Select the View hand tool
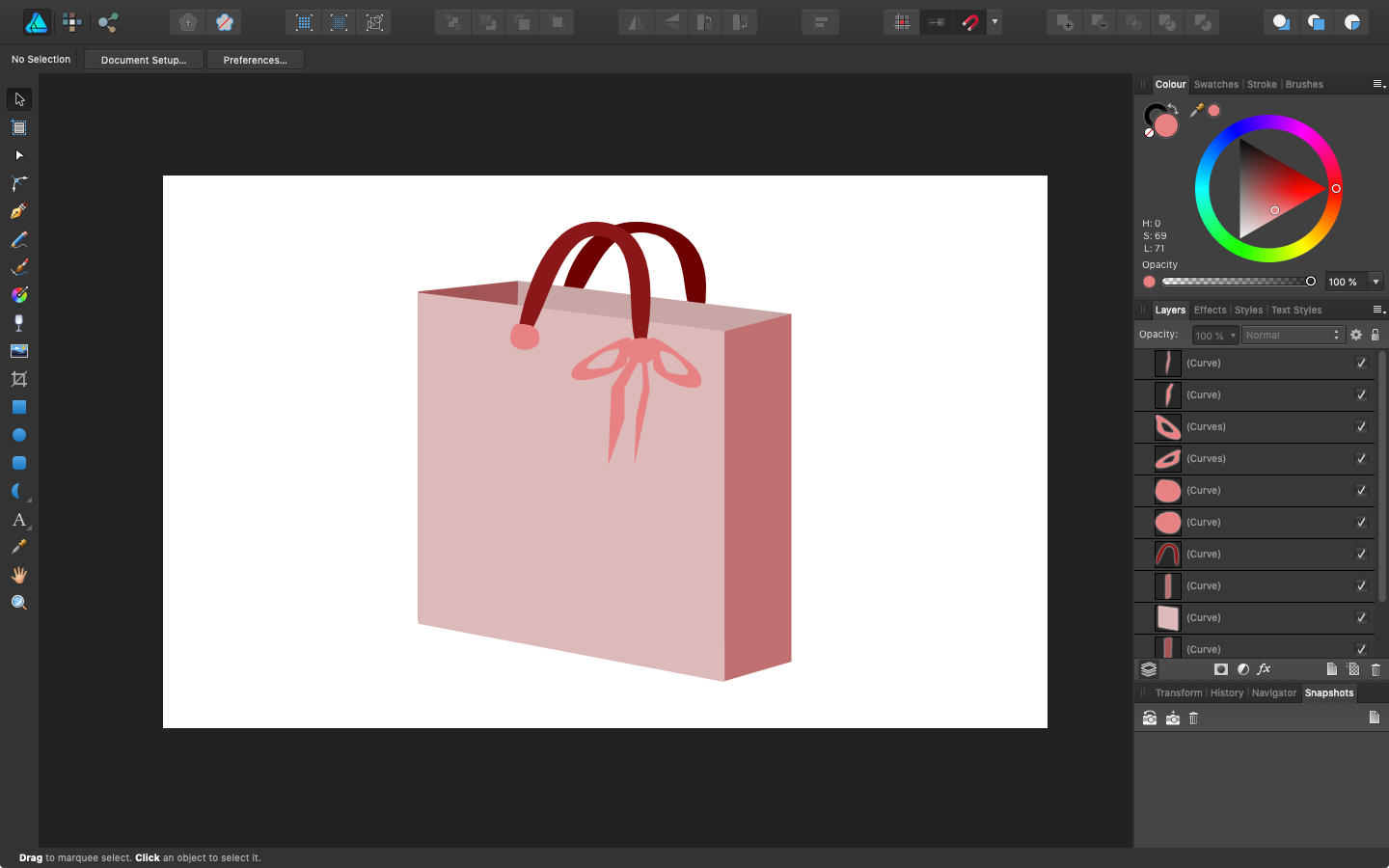Image resolution: width=1389 pixels, height=868 pixels. tap(19, 575)
